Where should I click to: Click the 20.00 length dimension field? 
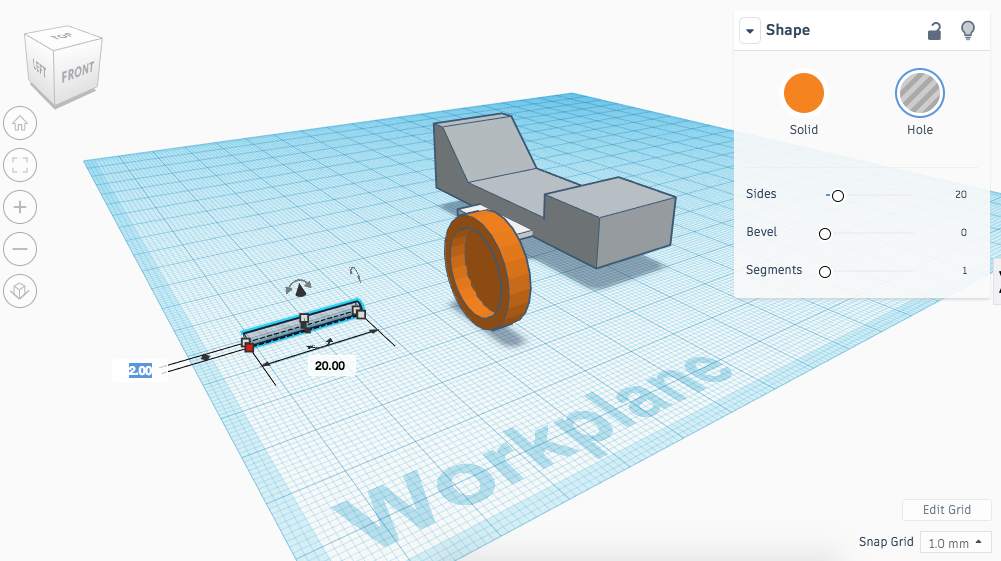[329, 366]
